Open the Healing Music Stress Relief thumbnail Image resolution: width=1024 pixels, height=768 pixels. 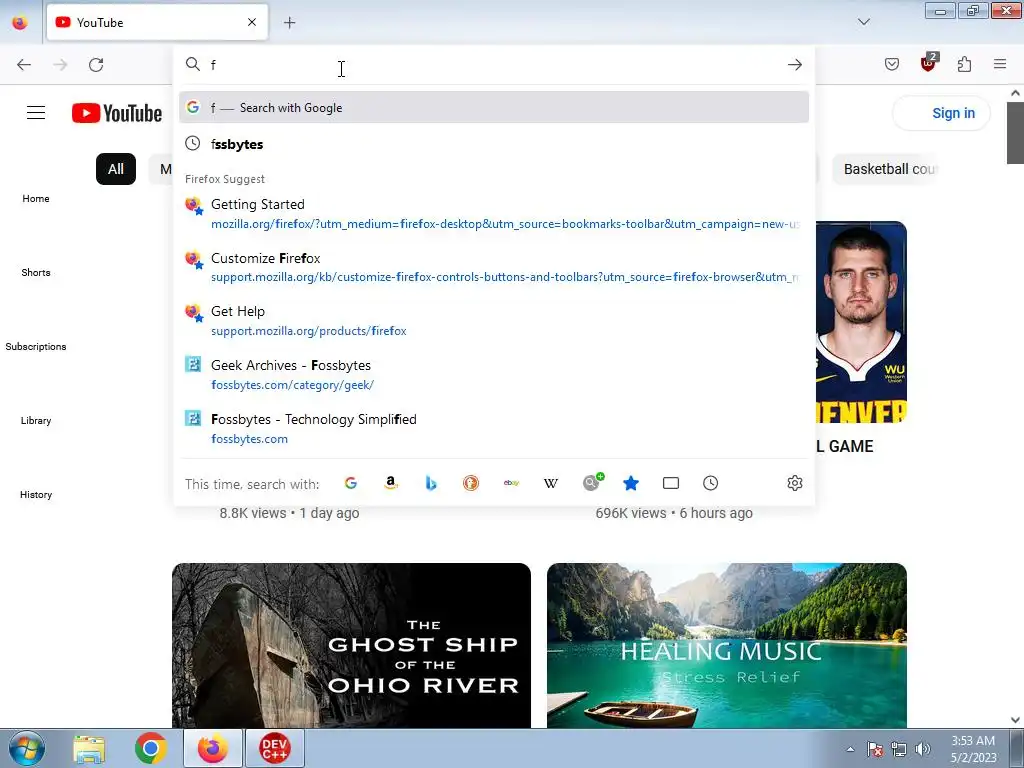727,645
